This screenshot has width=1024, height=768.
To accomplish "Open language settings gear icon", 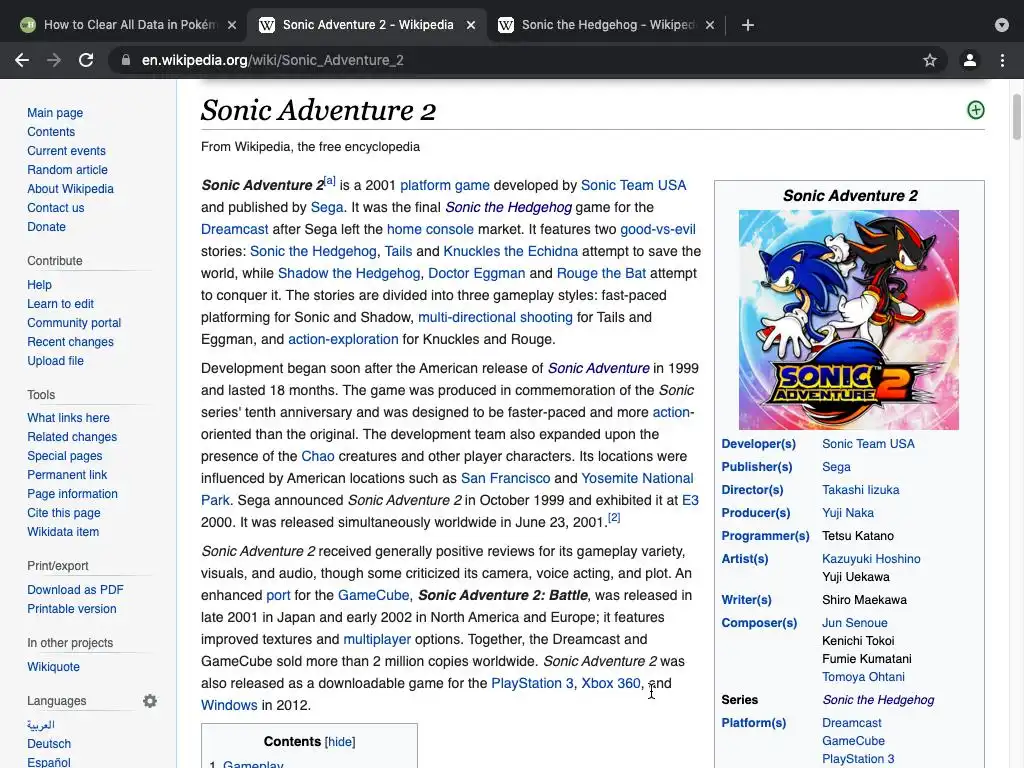I will point(150,701).
